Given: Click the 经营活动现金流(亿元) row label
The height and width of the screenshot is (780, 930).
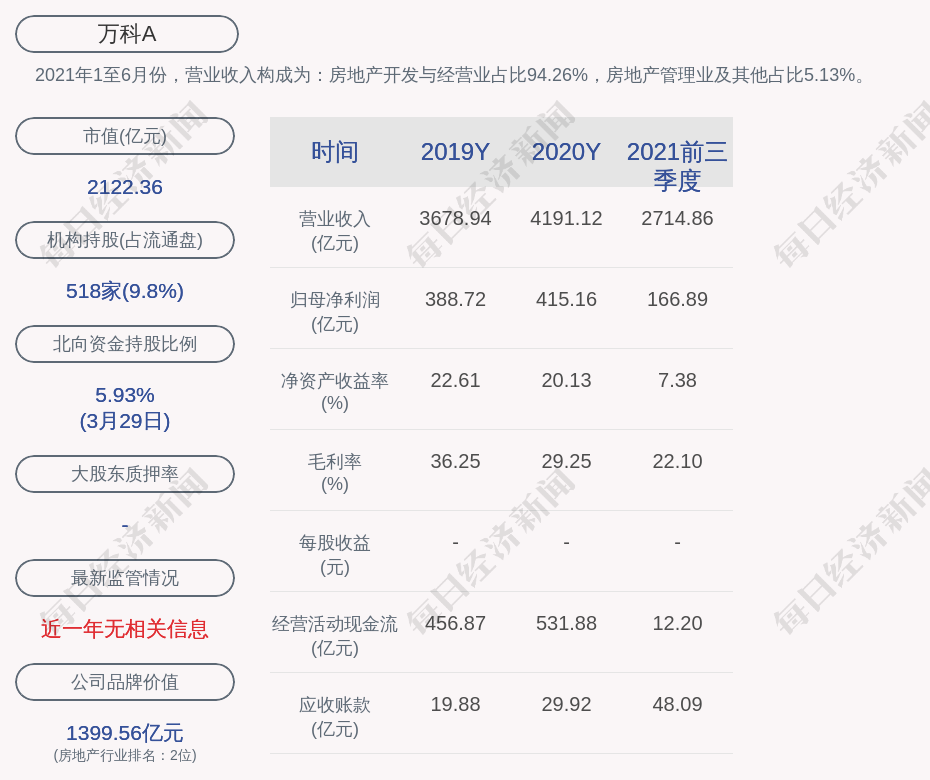Looking at the screenshot, I should [335, 636].
